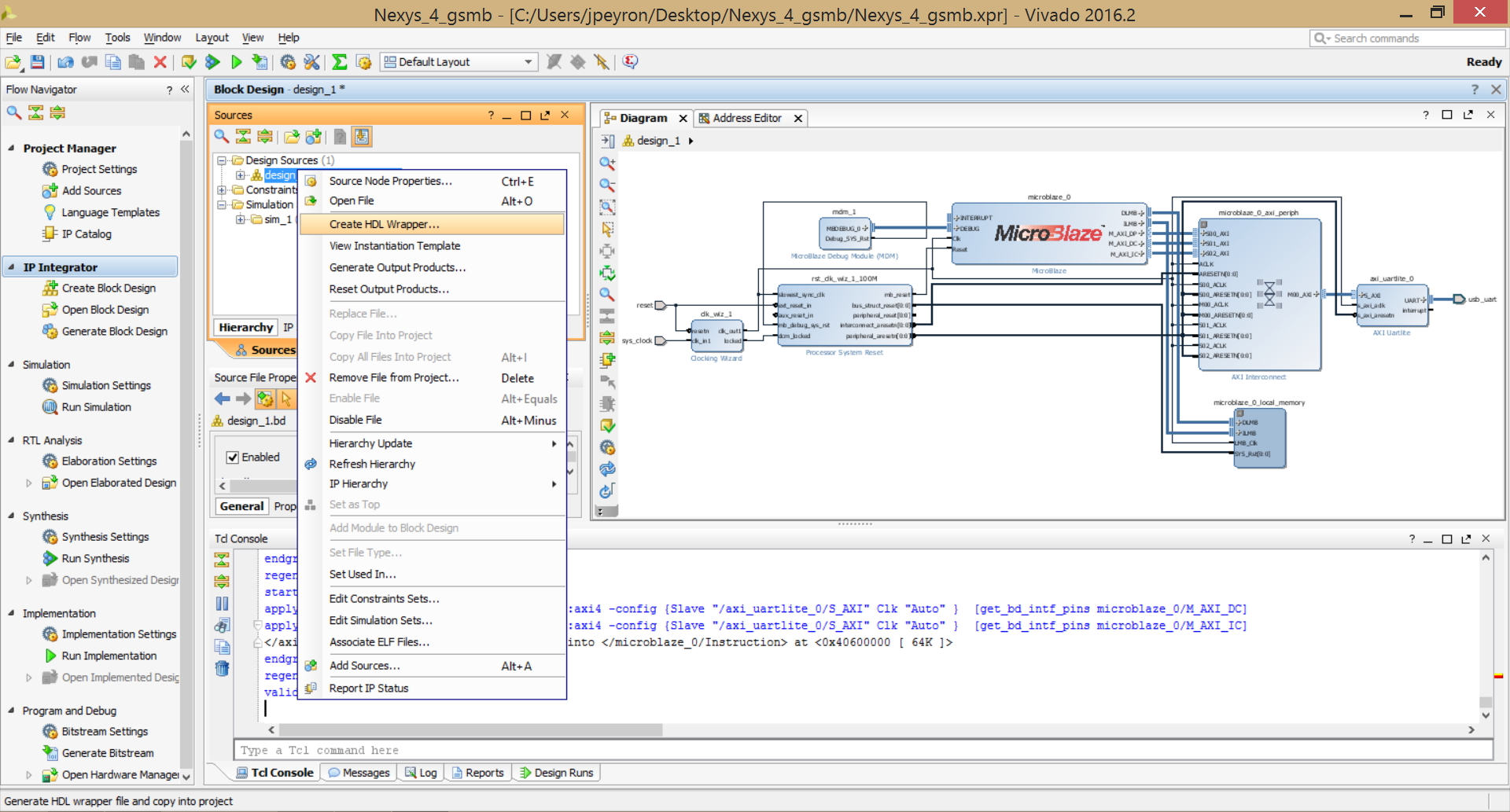
Task: Click the Flow Navigator collapse all icon
Action: [x=36, y=112]
